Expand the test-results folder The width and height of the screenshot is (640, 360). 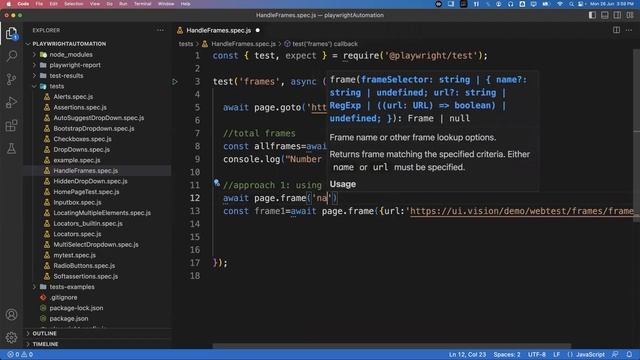point(66,76)
